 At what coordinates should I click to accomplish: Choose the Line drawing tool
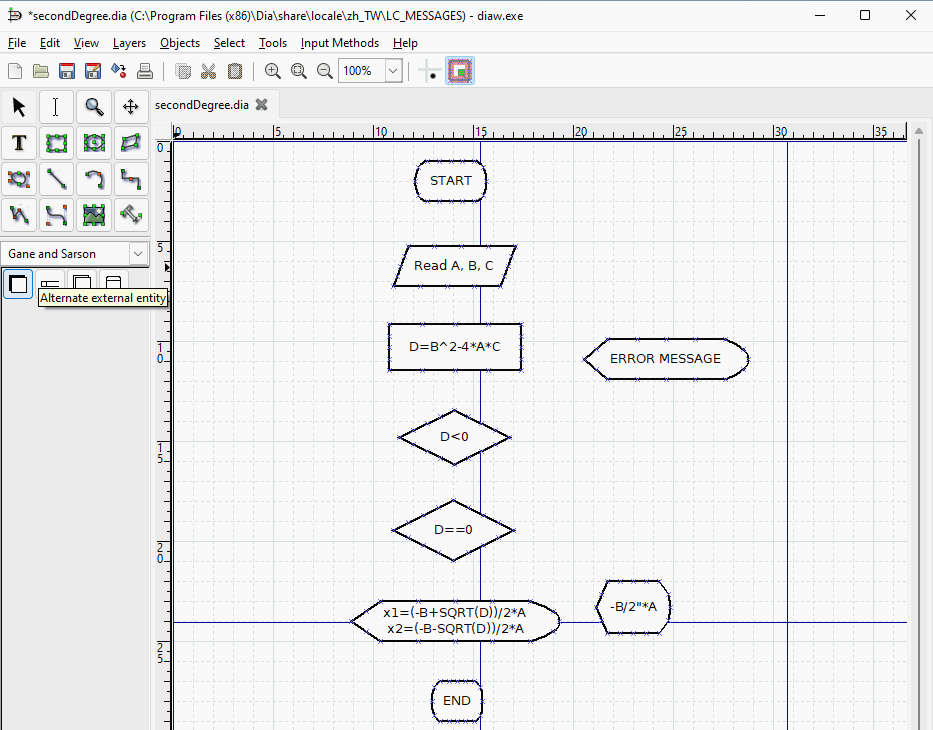tap(57, 179)
